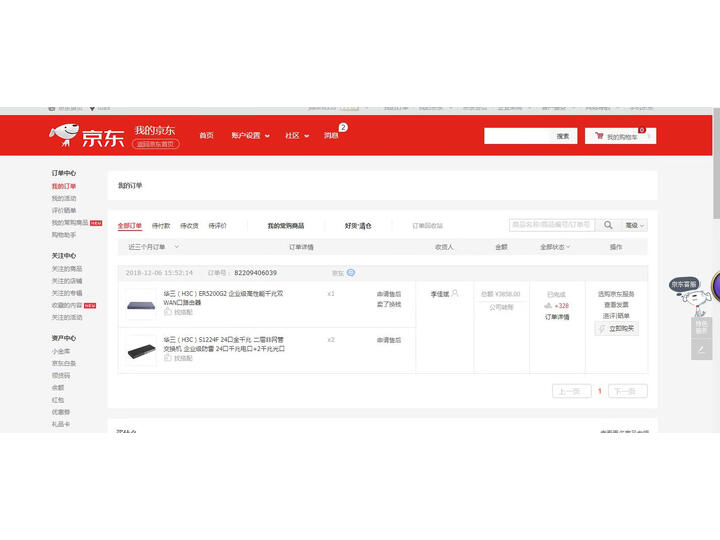Open 京东白条 under 资产中心
Viewport: 720px width, 540px height.
click(64, 363)
